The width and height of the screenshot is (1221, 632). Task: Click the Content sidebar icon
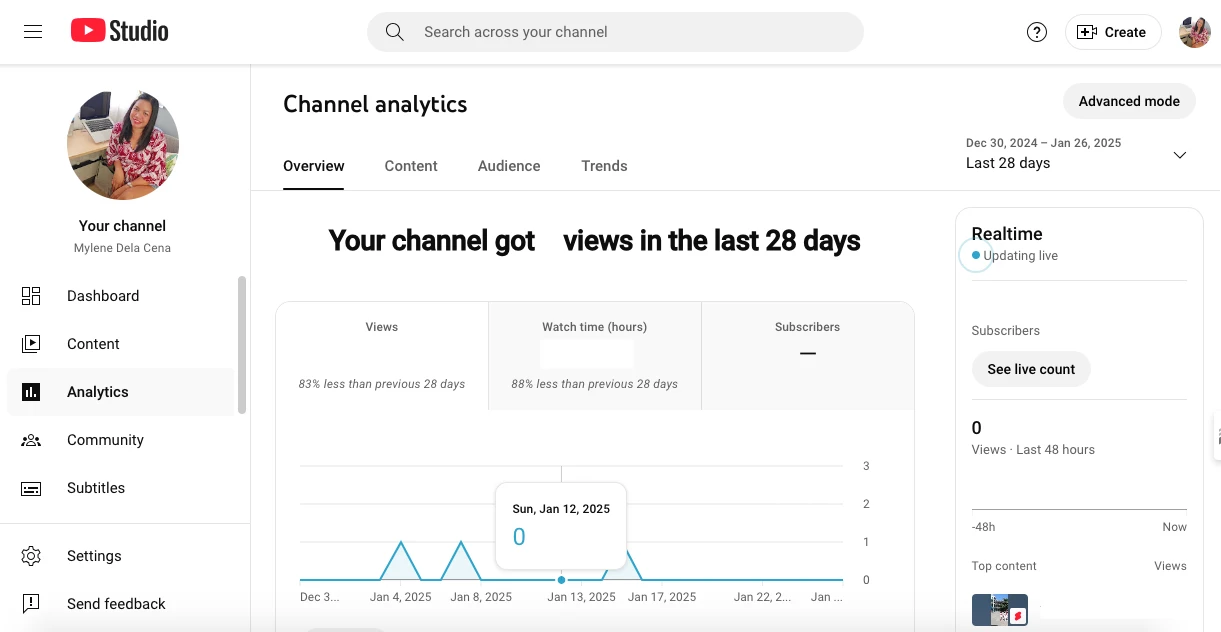click(x=31, y=344)
